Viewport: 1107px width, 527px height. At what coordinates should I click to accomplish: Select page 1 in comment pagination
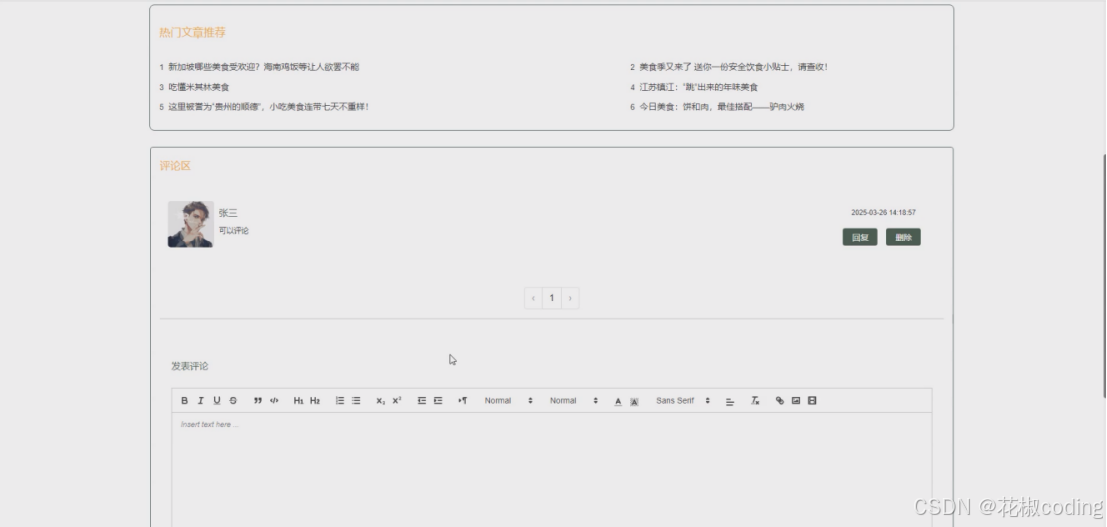click(x=552, y=298)
